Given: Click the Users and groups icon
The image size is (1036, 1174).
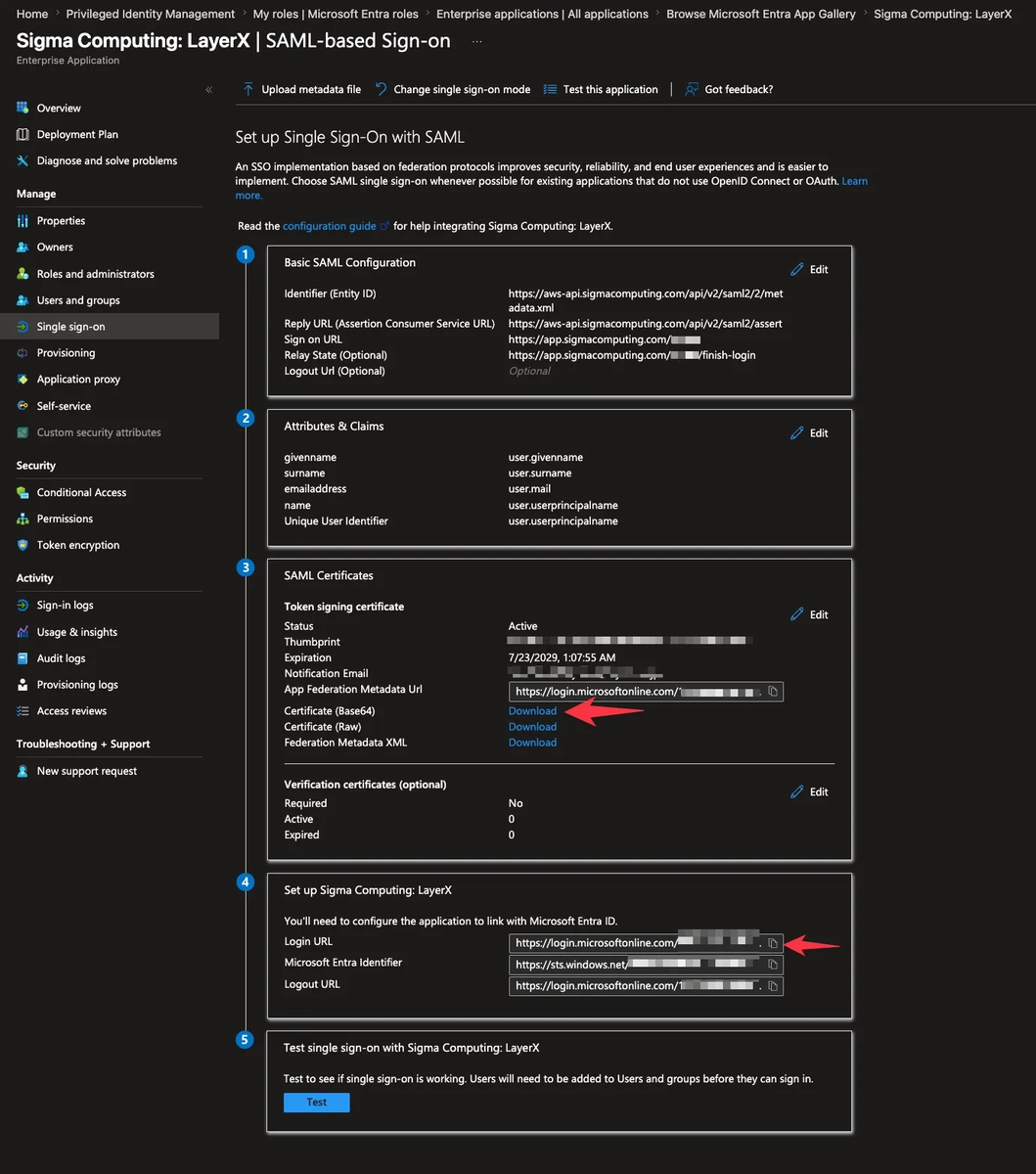Looking at the screenshot, I should 23,300.
